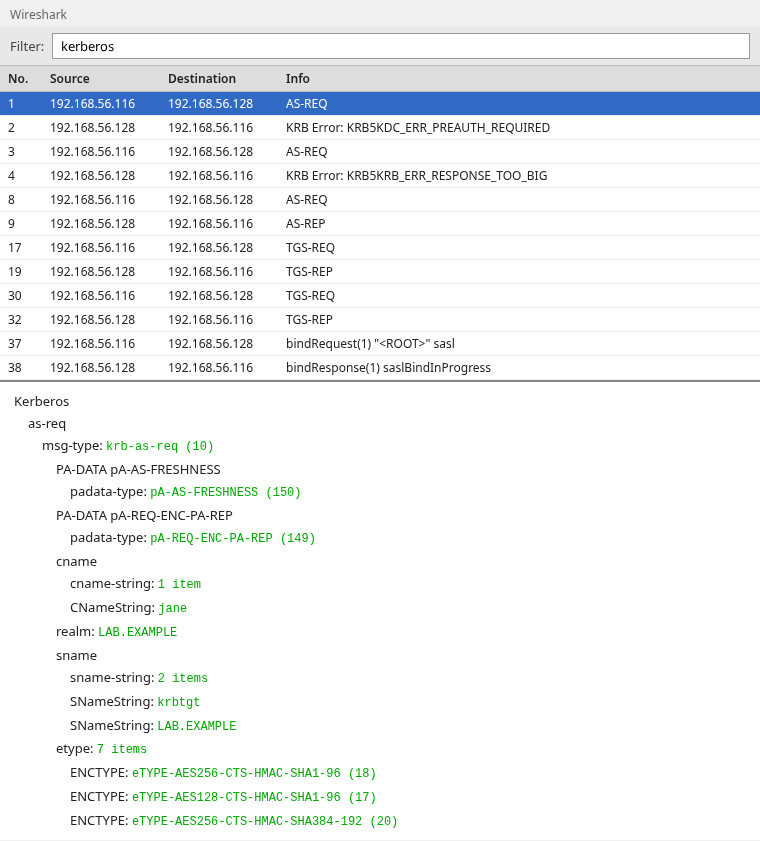
Task: Select the msg-type krb-as-req (10) line
Action: pos(128,446)
